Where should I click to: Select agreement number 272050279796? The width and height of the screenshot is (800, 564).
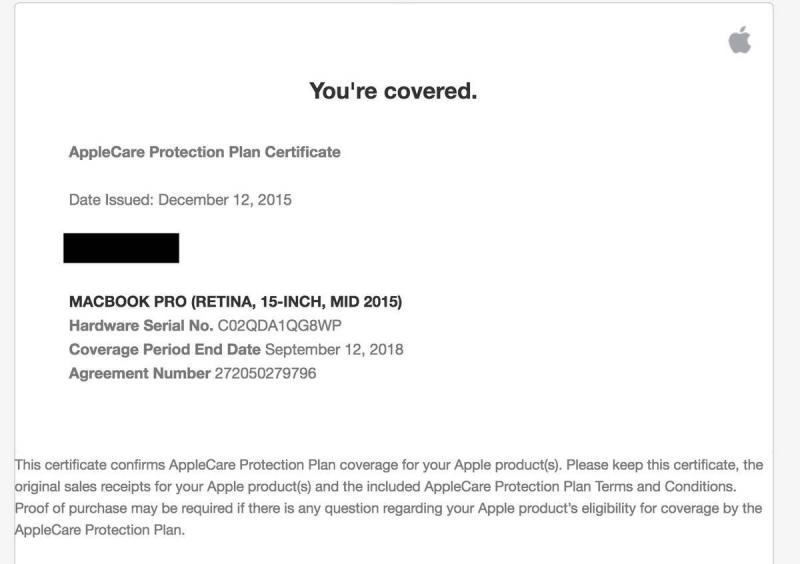pos(265,374)
